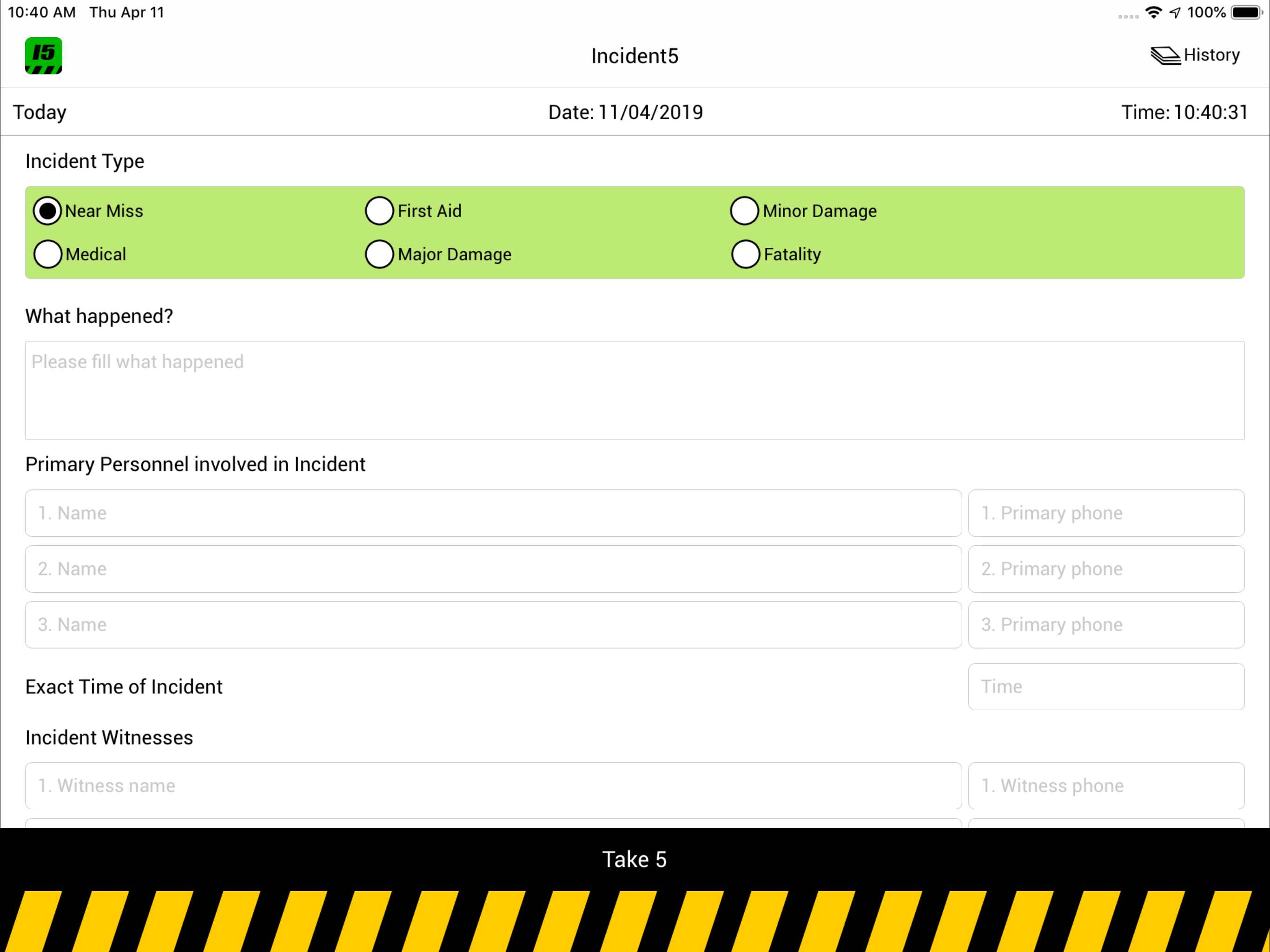The height and width of the screenshot is (952, 1270).
Task: Tap the 1. Witness name field
Action: coord(493,786)
